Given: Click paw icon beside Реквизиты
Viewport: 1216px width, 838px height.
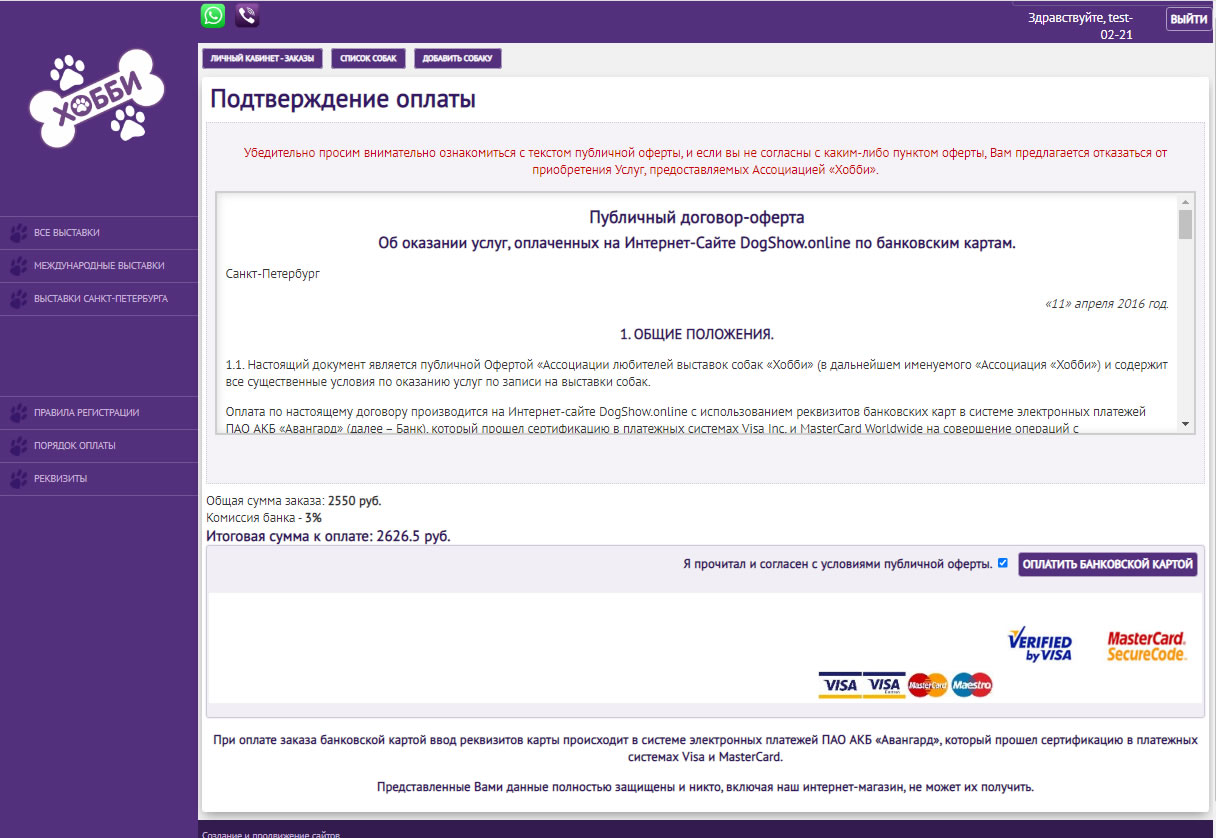Looking at the screenshot, I should click(18, 479).
